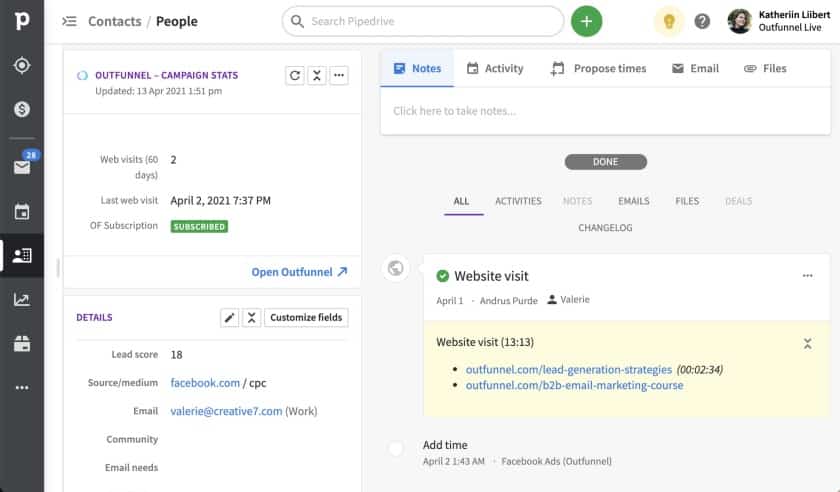Filter timeline by EMAILS

pyautogui.click(x=634, y=201)
